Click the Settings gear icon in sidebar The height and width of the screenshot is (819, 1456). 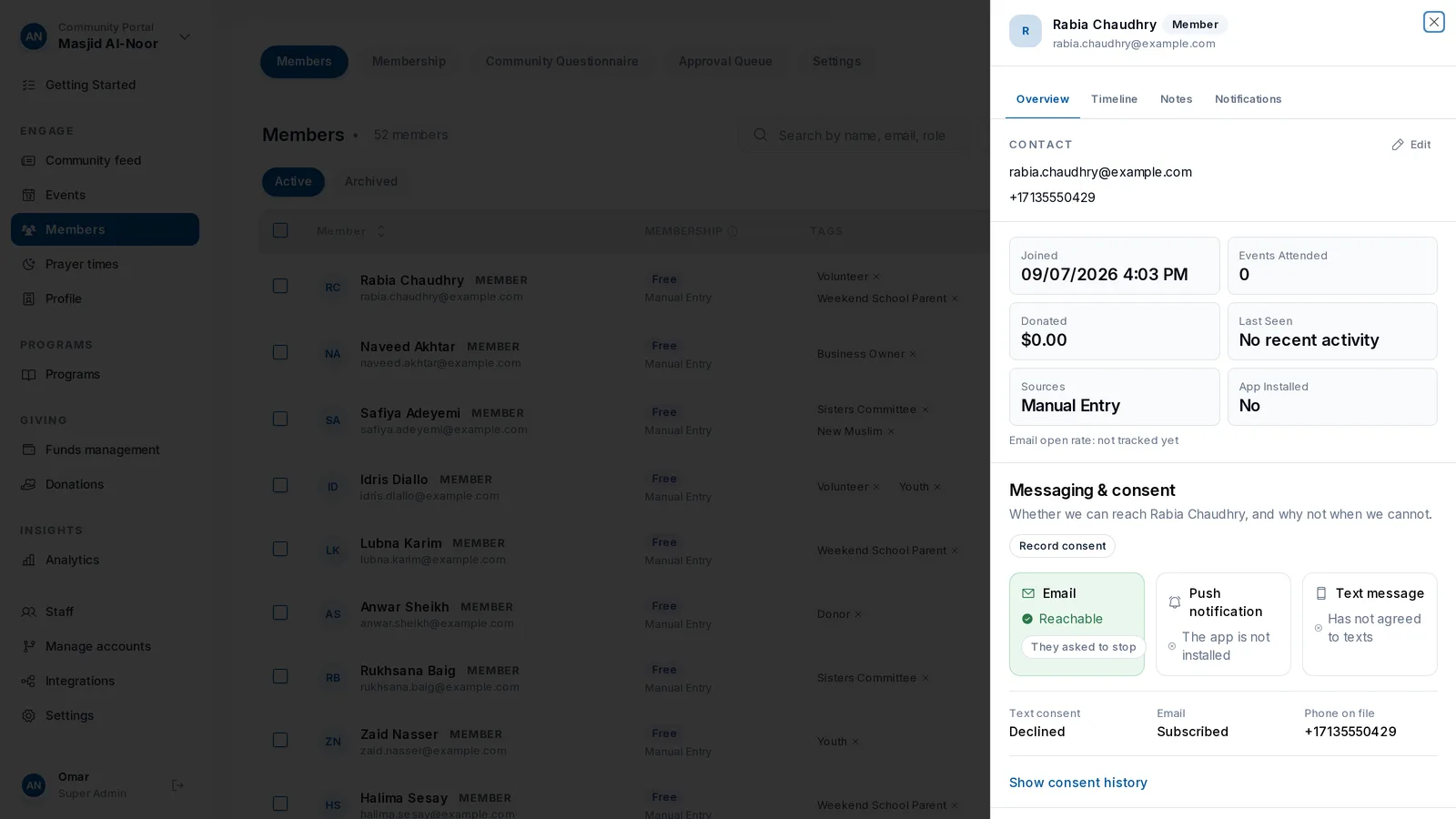29,715
